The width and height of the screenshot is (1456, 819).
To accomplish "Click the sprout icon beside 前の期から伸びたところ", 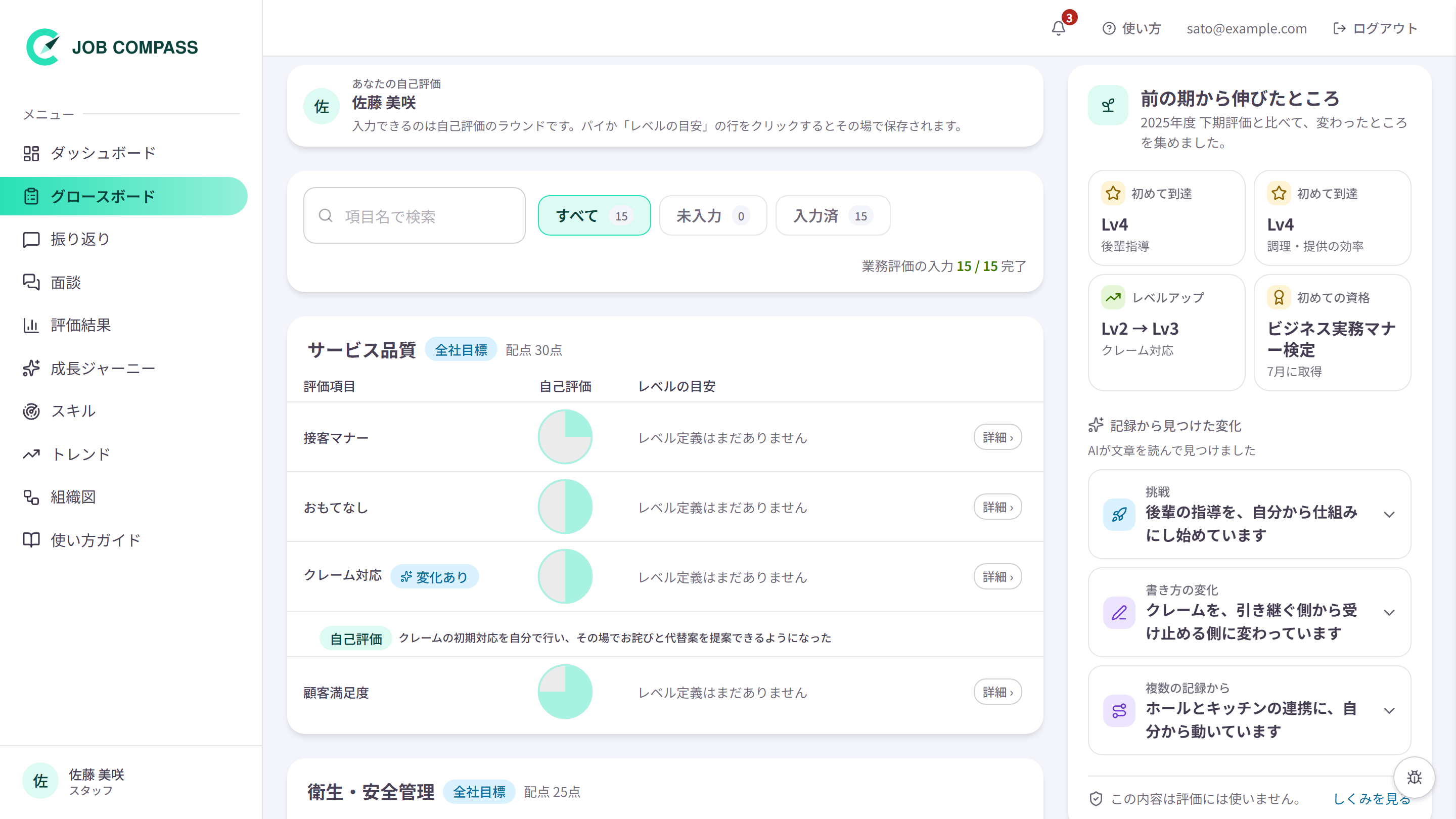I will 1108,105.
